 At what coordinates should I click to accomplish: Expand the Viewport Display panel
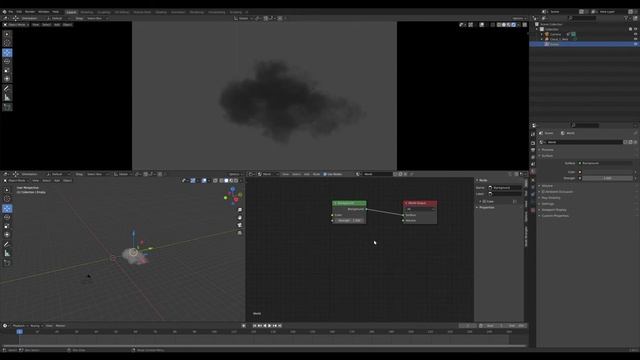(x=552, y=210)
